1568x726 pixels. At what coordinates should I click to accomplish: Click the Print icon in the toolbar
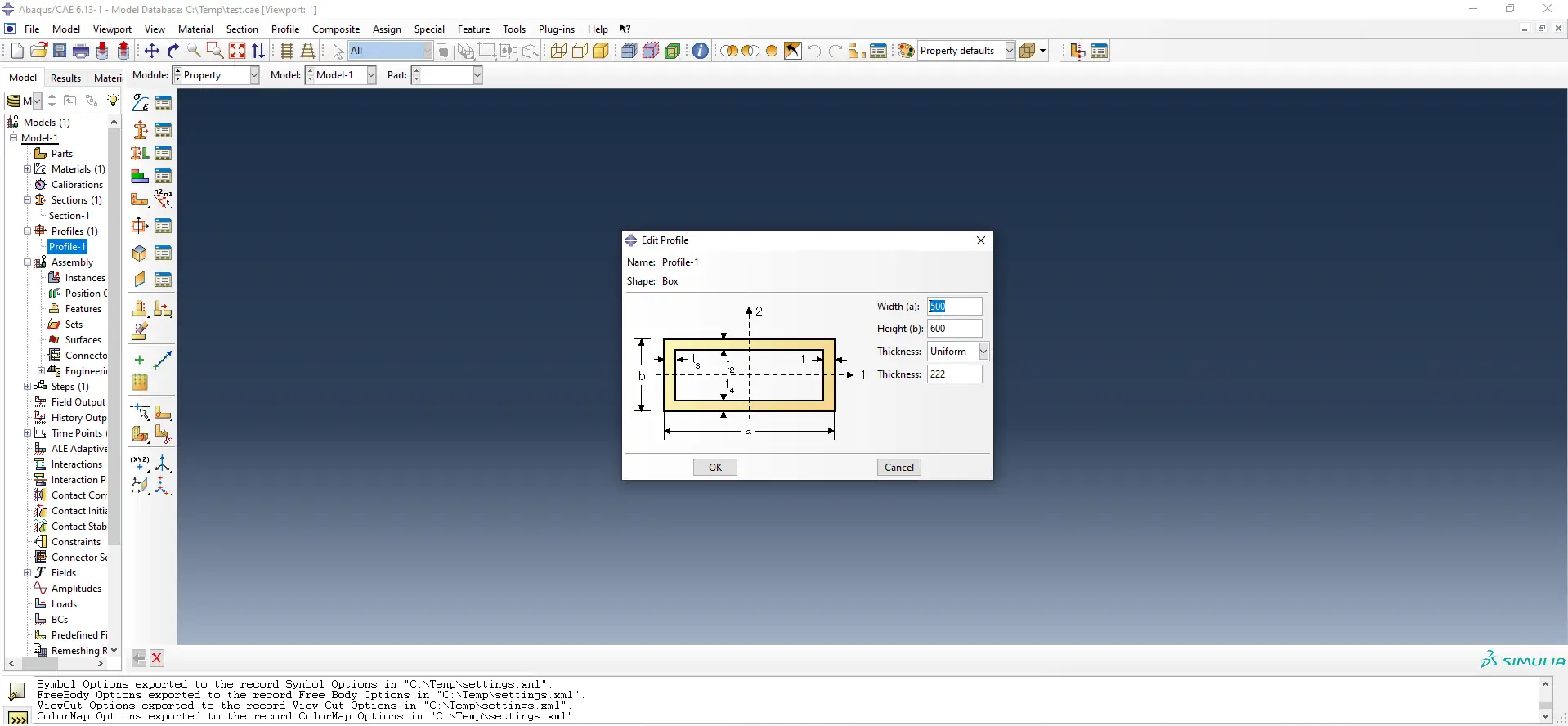(81, 51)
